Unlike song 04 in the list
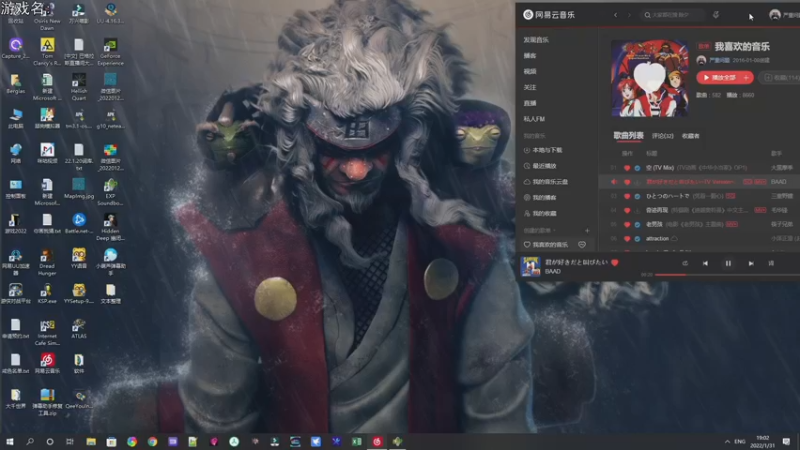Screen dimensions: 800x450 pos(627,210)
